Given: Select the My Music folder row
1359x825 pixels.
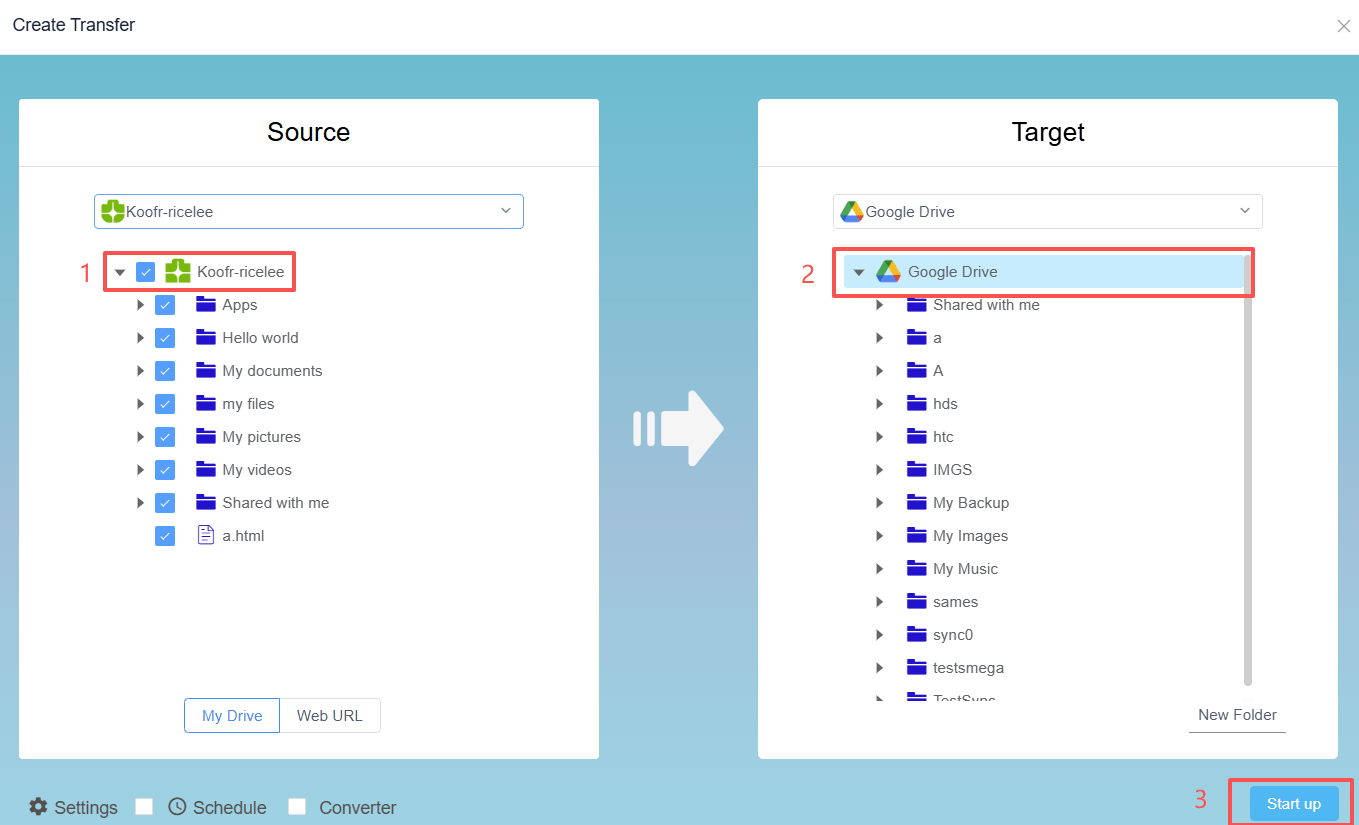Looking at the screenshot, I should tap(1043, 568).
